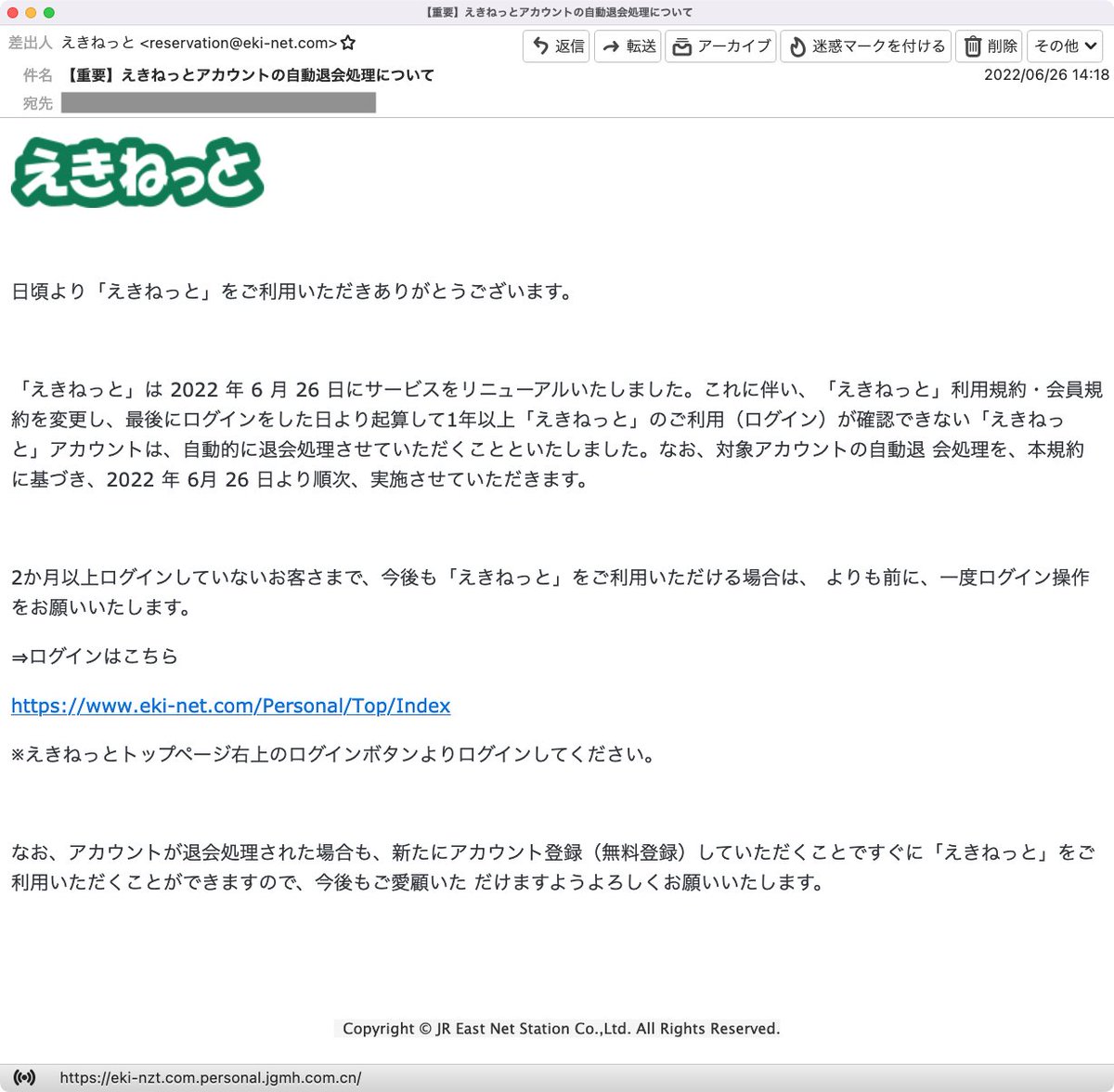
Task: Click the えきねっと green logo image
Action: point(137,172)
